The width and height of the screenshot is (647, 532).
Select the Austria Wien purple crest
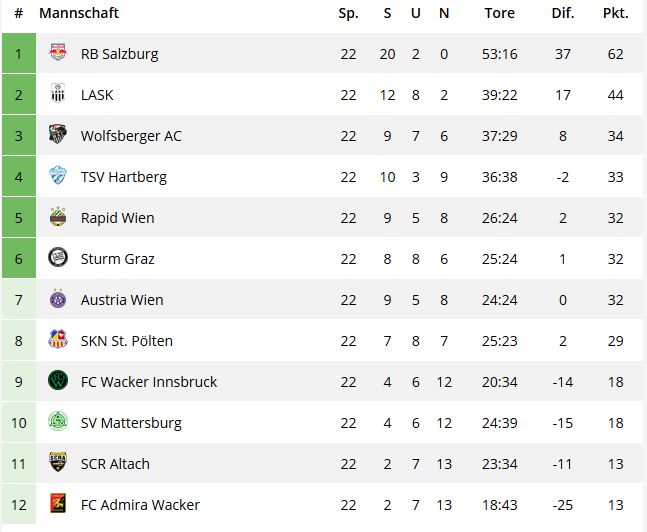(58, 298)
